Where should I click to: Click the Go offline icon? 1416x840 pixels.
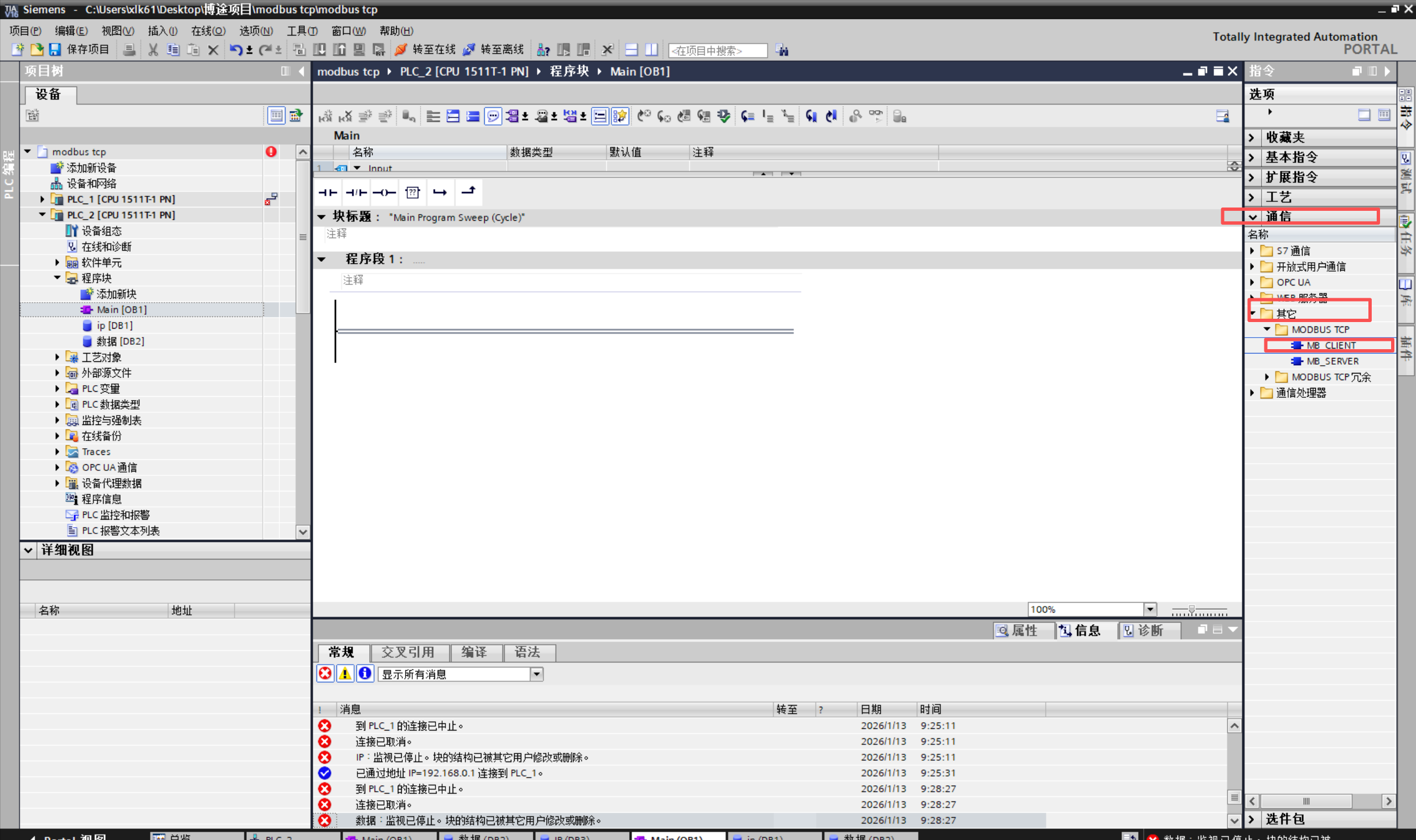tap(469, 50)
